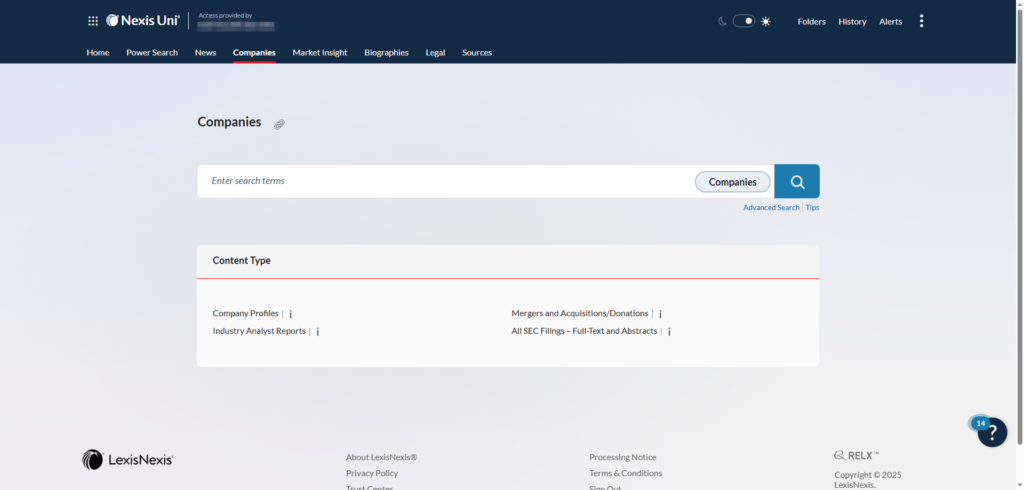Show info icon for Industry Analyst Reports

(318, 331)
